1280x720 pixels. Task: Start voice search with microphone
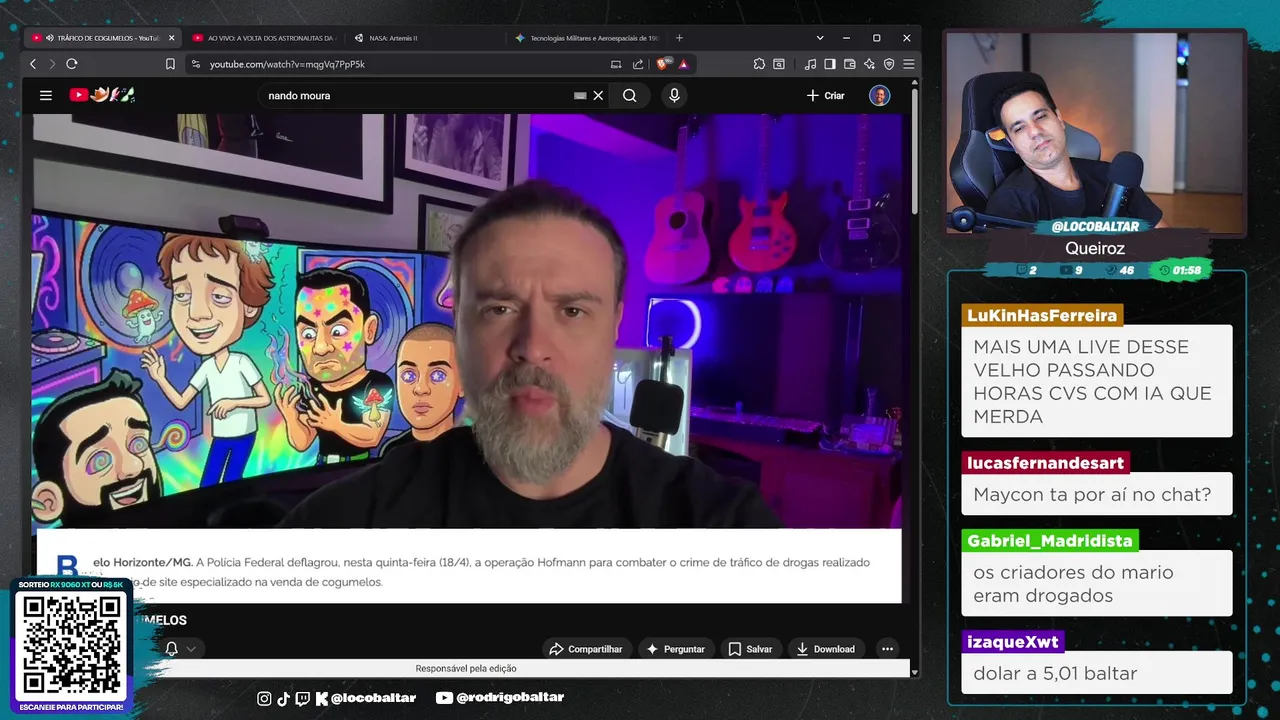(x=674, y=96)
